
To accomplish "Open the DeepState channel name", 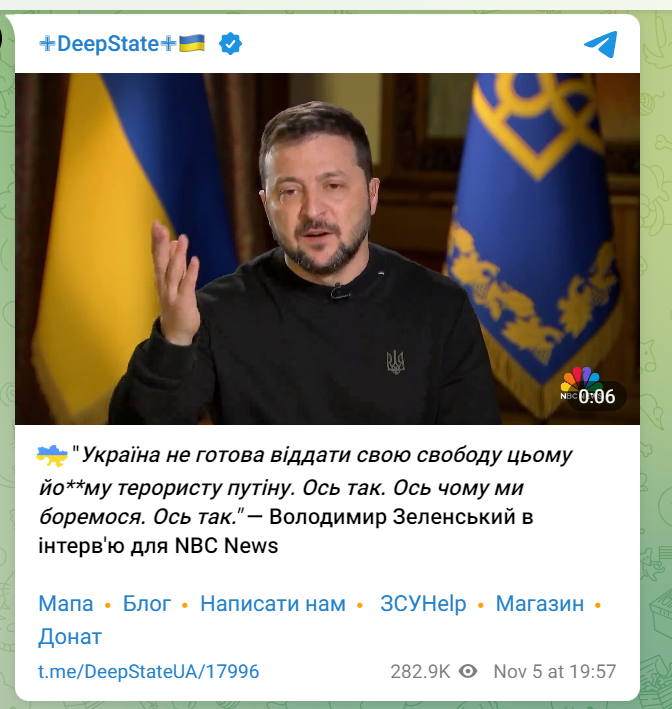I will click(x=109, y=44).
